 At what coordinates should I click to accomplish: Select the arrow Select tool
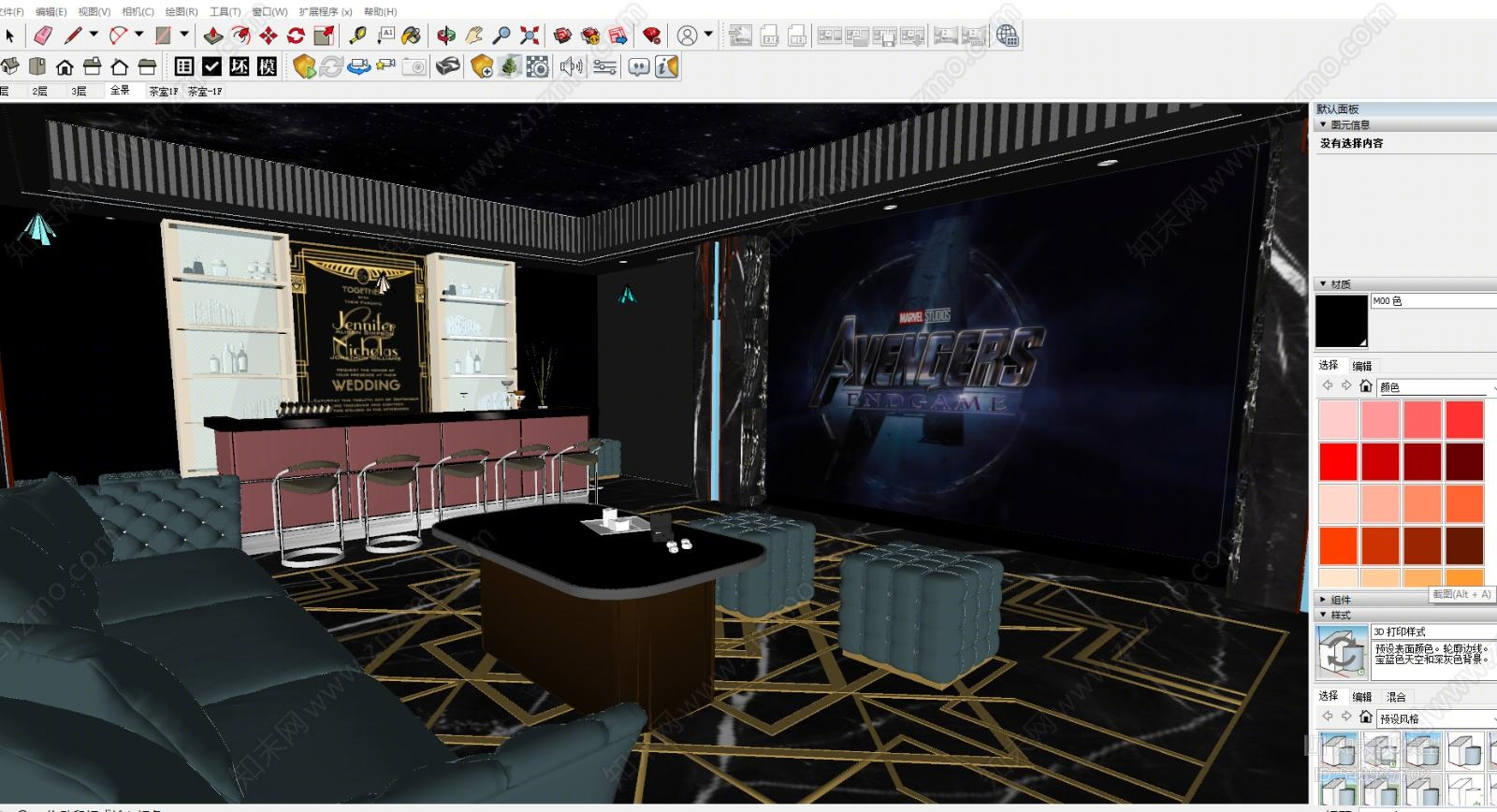pyautogui.click(x=9, y=36)
